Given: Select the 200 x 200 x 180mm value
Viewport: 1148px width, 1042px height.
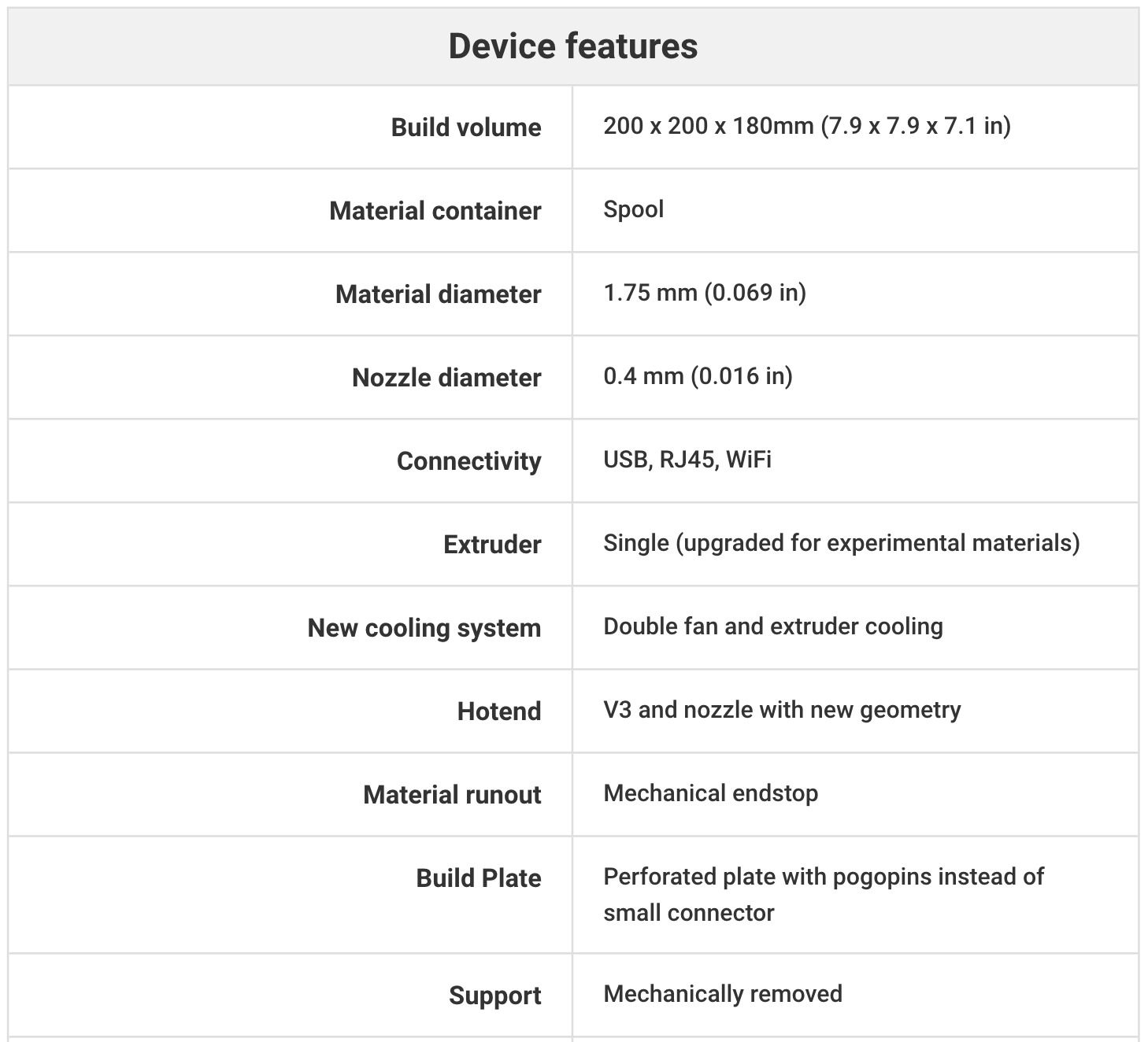Looking at the screenshot, I should pos(806,126).
